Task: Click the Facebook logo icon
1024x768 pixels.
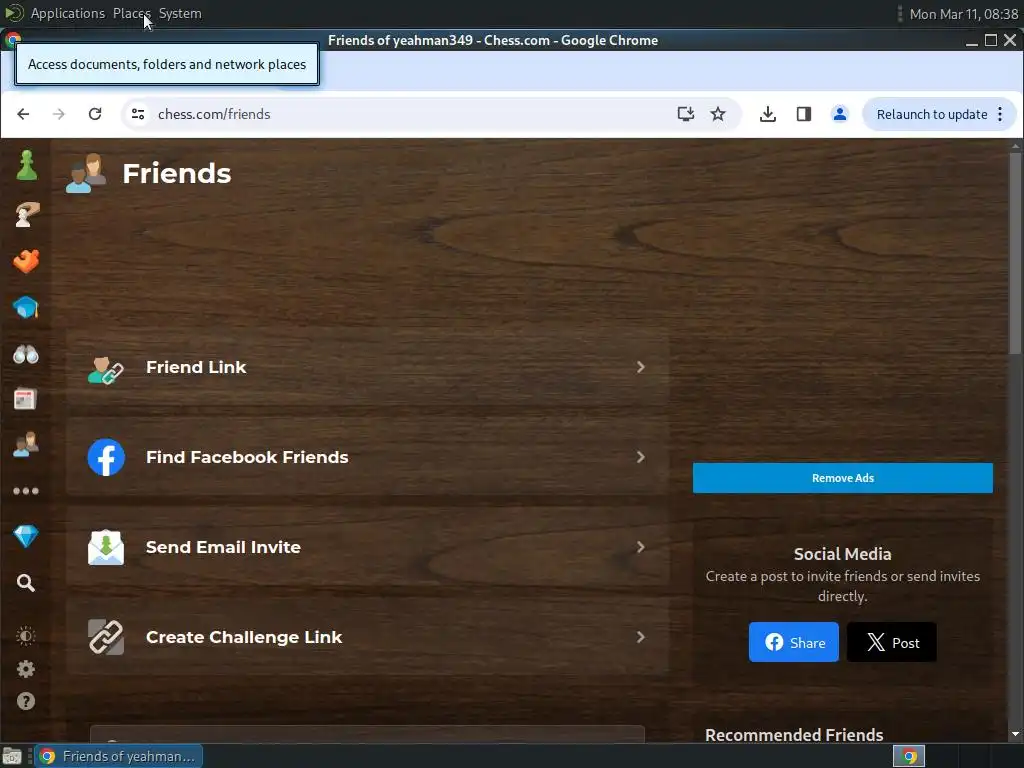Action: pos(106,457)
